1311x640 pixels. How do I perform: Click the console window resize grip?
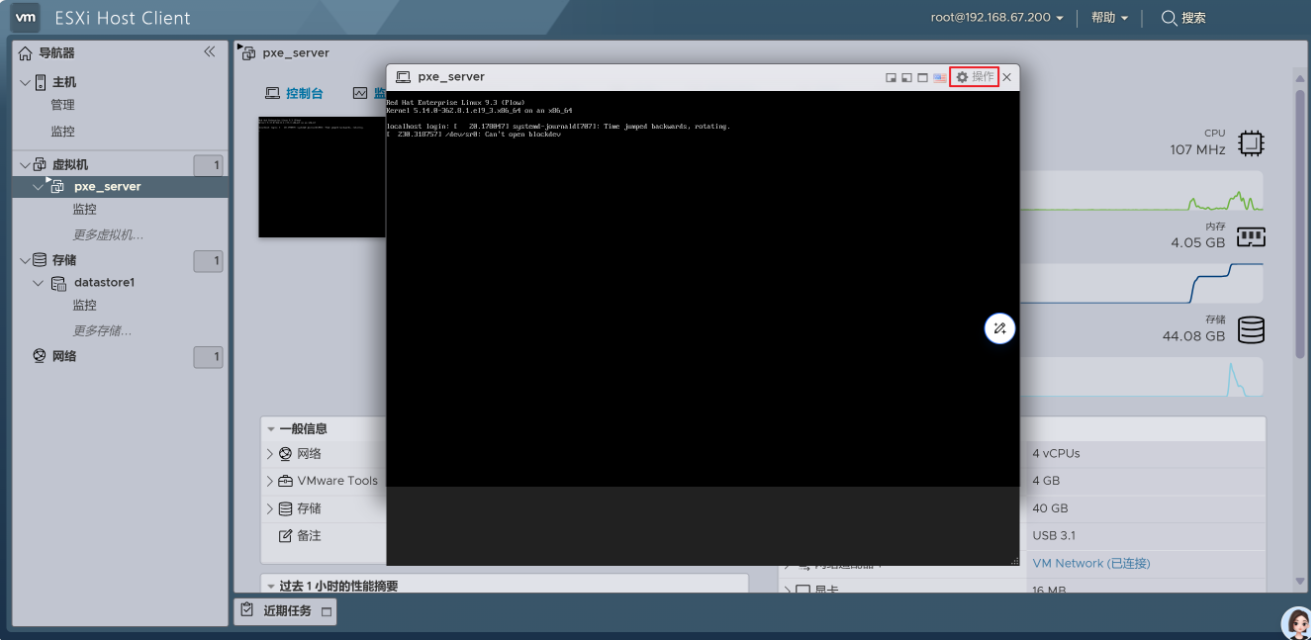tap(1014, 560)
